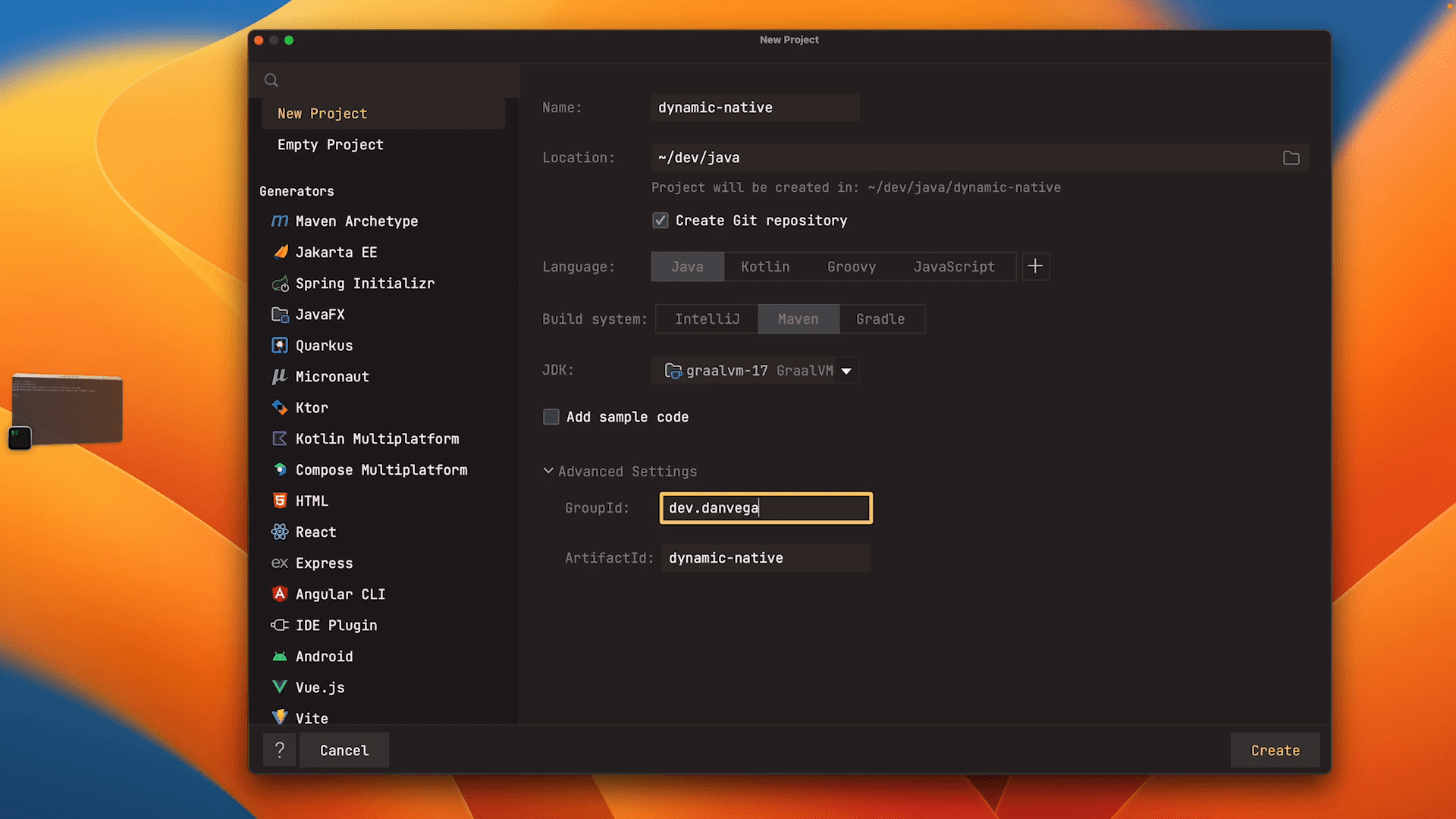Cancel the new project dialog
1456x819 pixels.
point(344,750)
